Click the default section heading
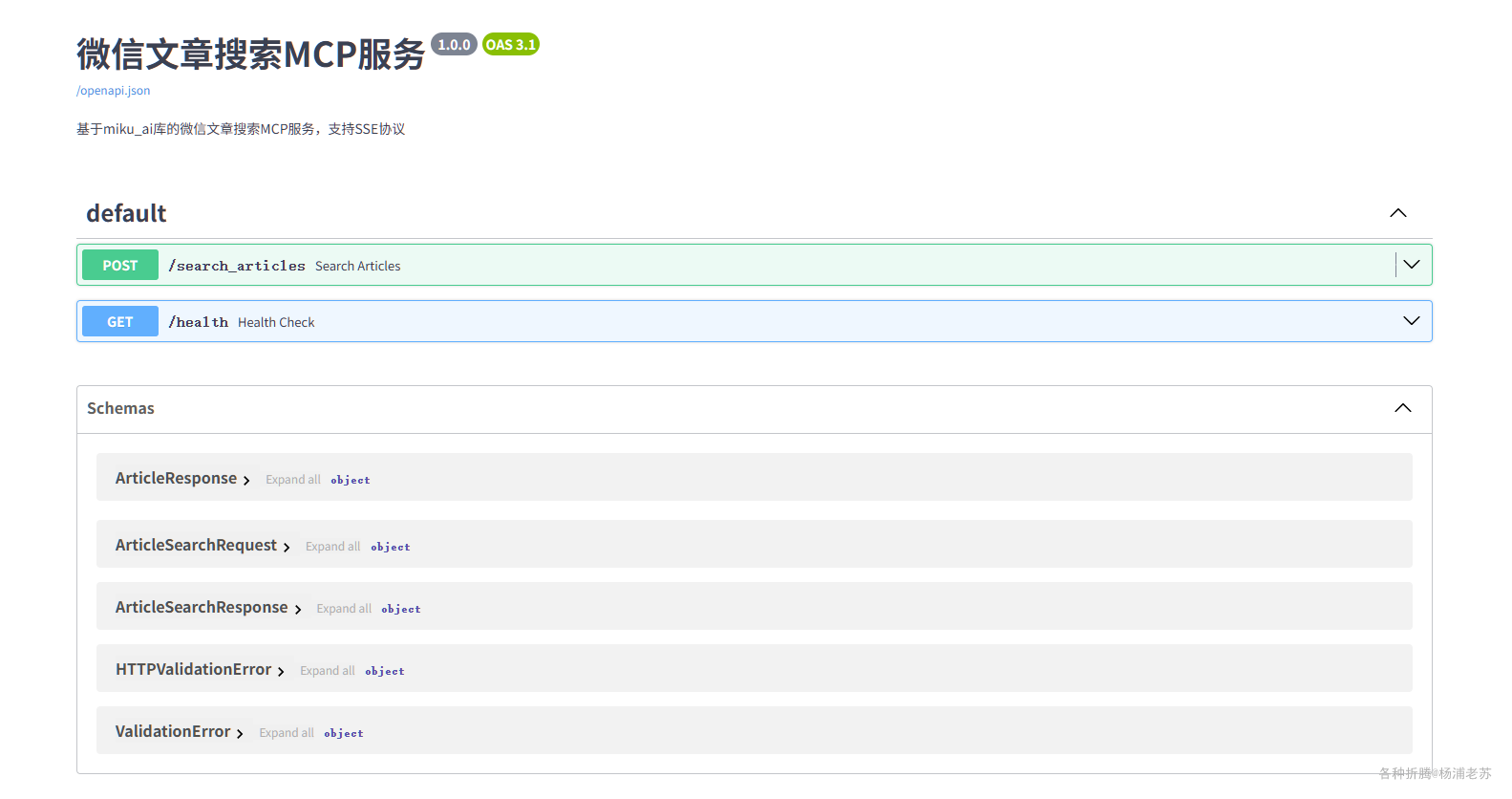 pyautogui.click(x=126, y=213)
